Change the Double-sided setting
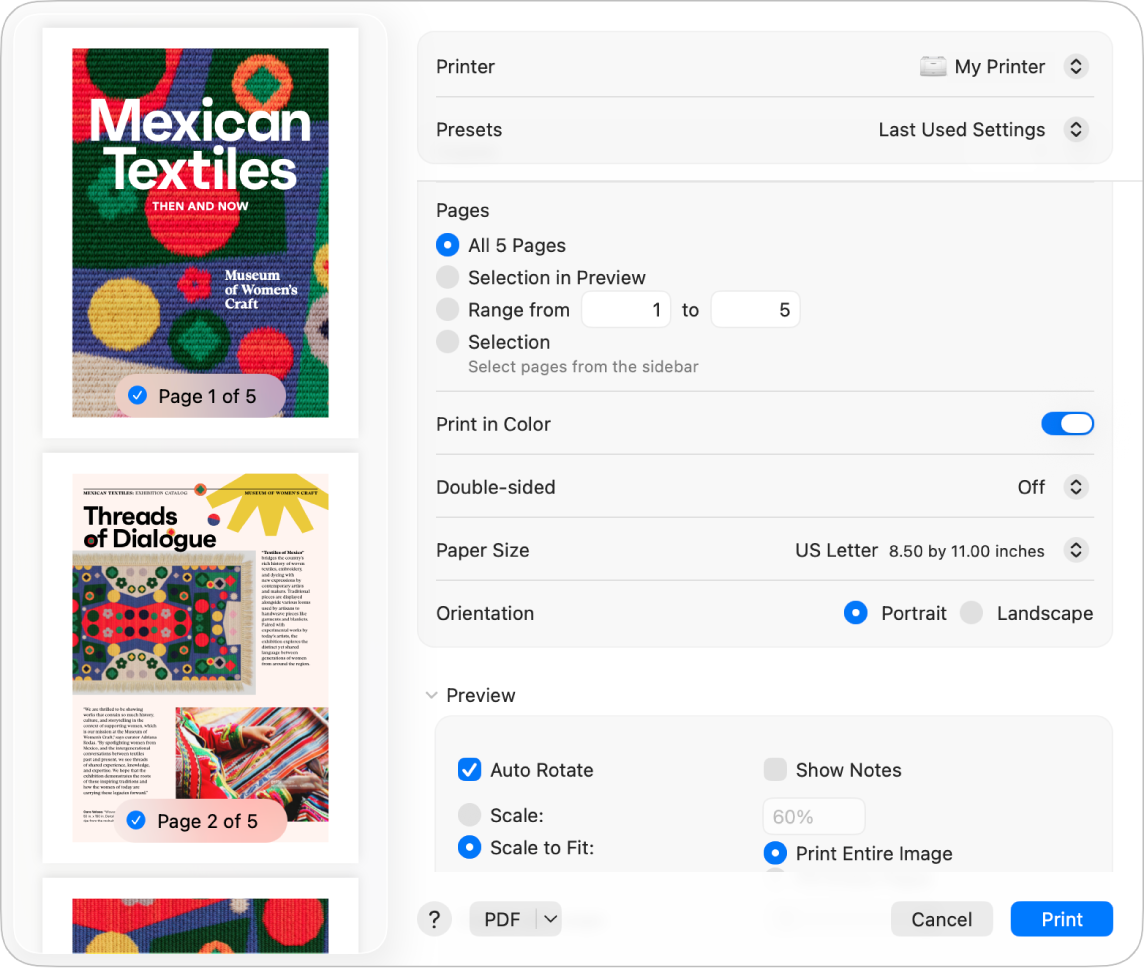This screenshot has width=1144, height=968. [x=1076, y=487]
